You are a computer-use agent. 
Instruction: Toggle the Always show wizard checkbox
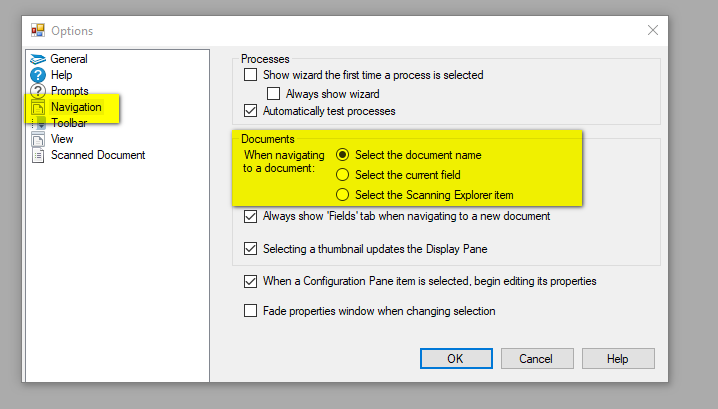[x=274, y=93]
